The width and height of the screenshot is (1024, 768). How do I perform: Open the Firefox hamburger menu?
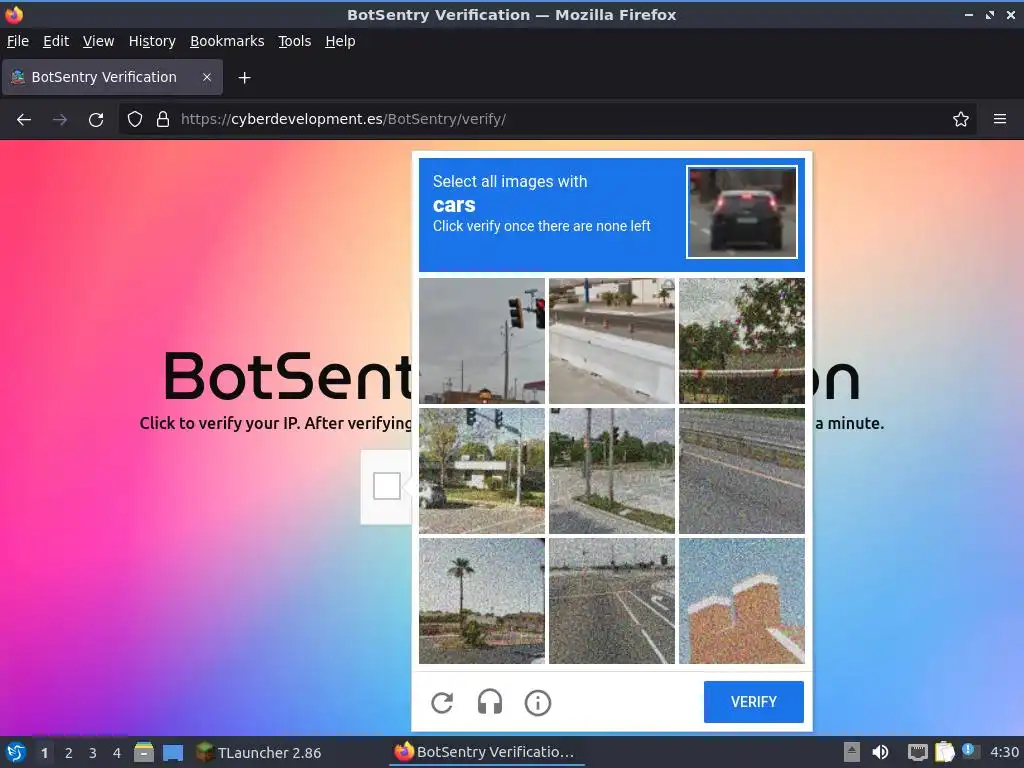(1000, 120)
